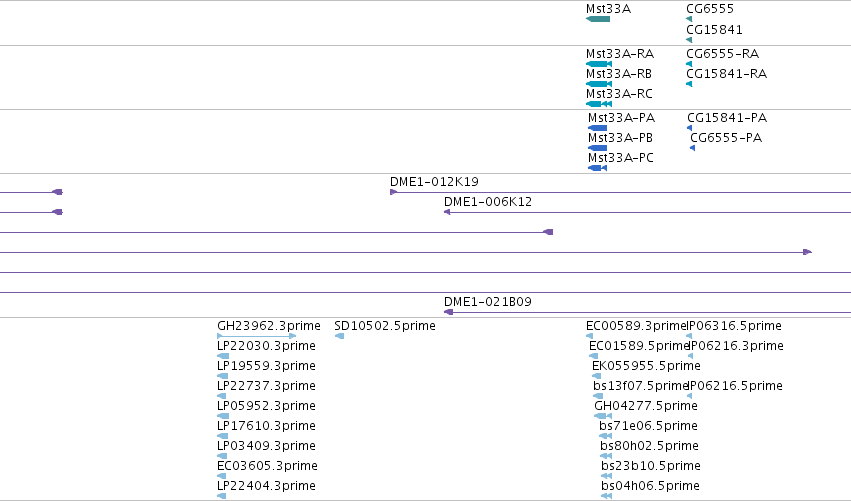The height and width of the screenshot is (501, 851).
Task: Select the SD10502.5prime EST glyph
Action: pos(339,336)
